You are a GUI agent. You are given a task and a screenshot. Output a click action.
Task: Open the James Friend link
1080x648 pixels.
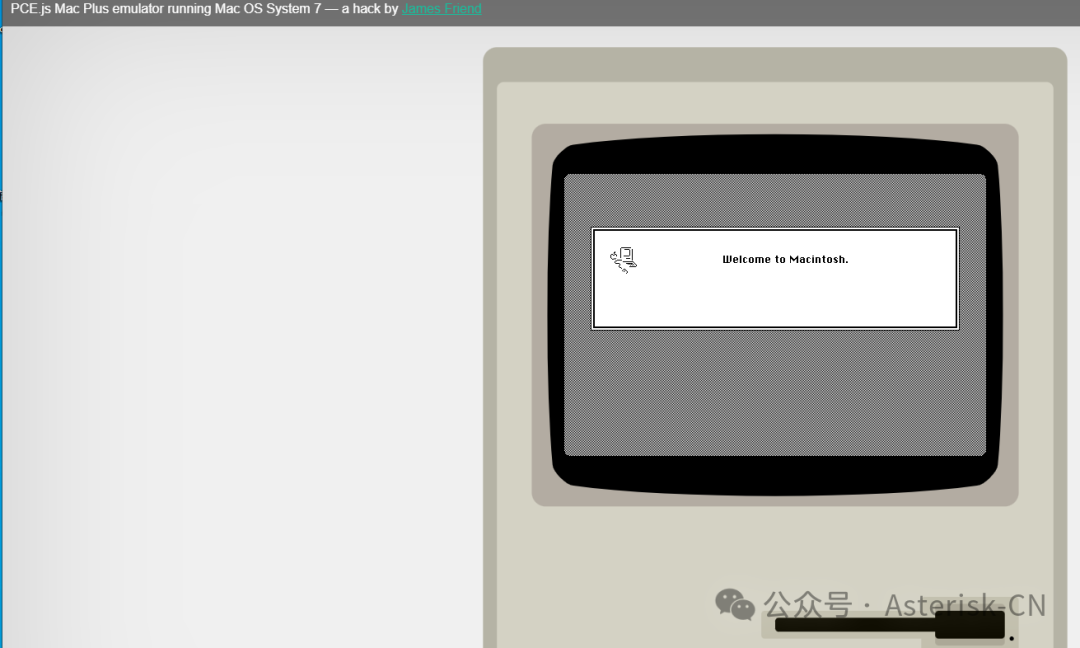click(442, 9)
